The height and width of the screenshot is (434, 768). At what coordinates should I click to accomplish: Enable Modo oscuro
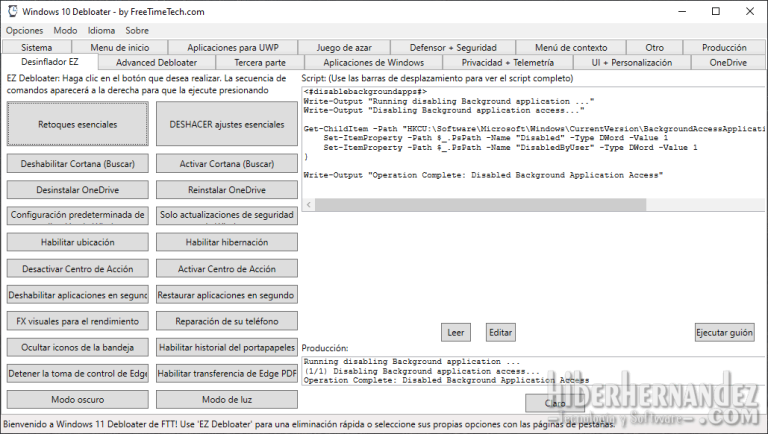tap(77, 400)
